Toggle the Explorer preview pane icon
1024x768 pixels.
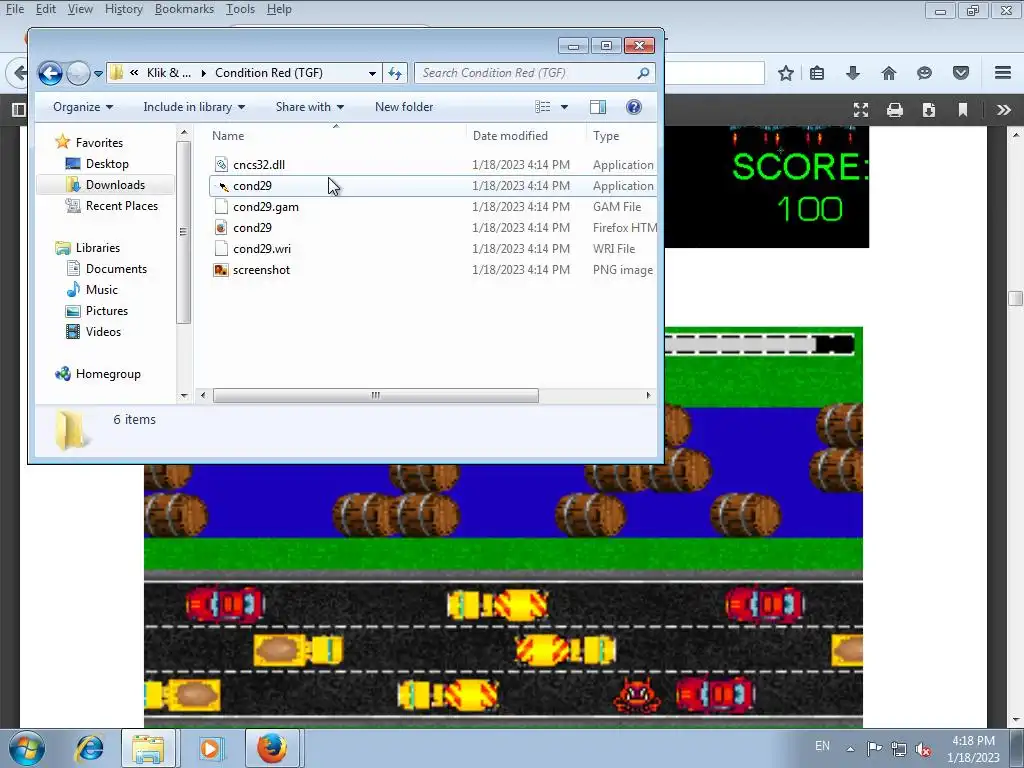click(x=598, y=107)
